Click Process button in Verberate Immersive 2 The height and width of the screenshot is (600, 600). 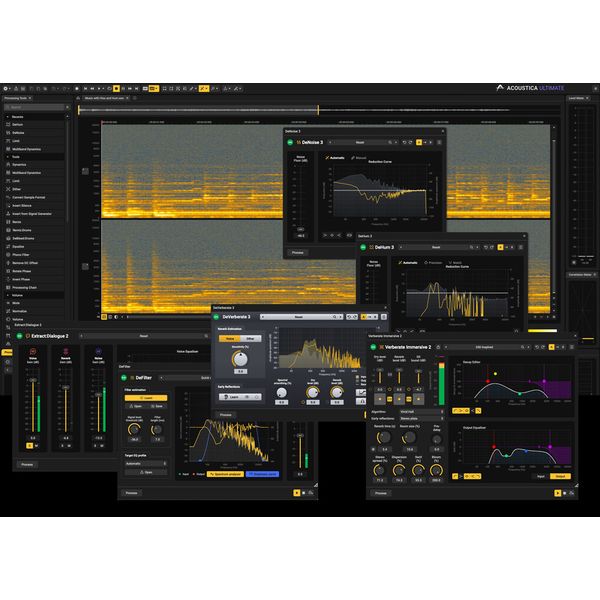coord(381,493)
